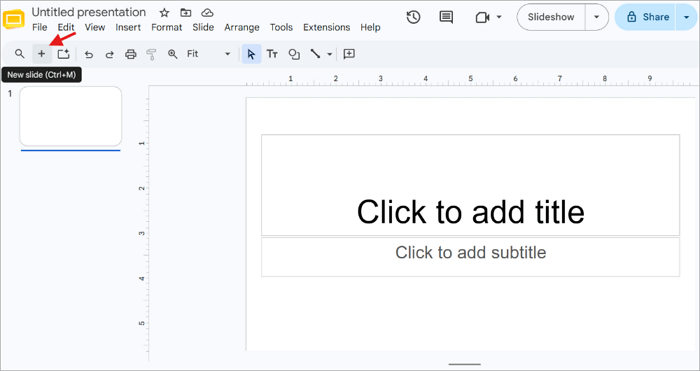The width and height of the screenshot is (700, 371).
Task: Open the Extensions menu
Action: [x=326, y=27]
